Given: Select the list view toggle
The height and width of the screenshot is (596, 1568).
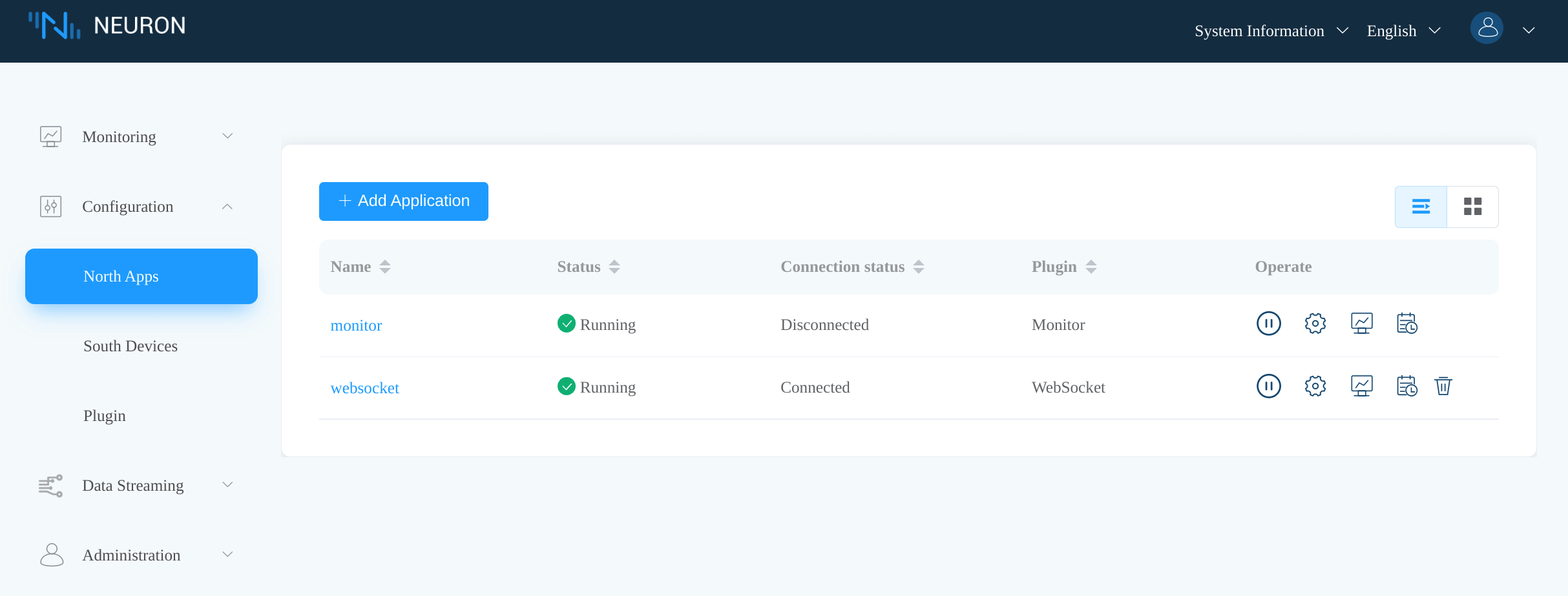Looking at the screenshot, I should [x=1421, y=207].
